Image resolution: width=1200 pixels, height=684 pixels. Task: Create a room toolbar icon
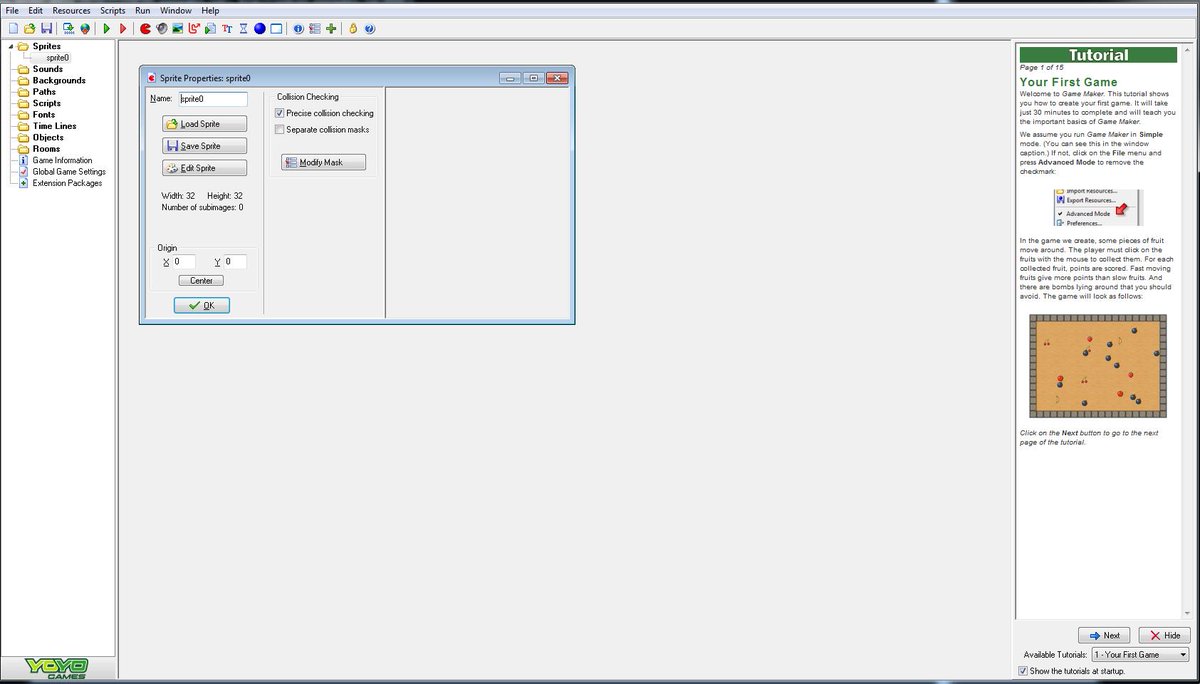coord(276,29)
